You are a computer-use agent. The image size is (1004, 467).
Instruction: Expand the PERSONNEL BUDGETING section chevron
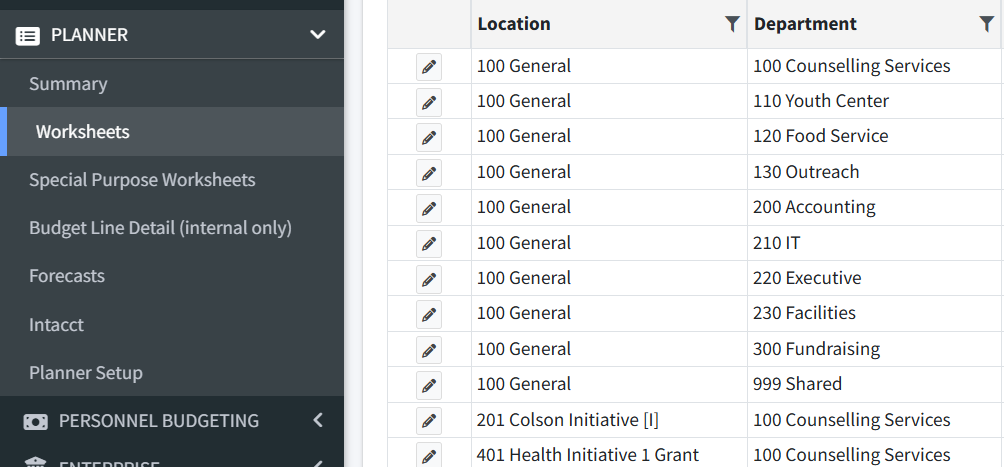(318, 420)
